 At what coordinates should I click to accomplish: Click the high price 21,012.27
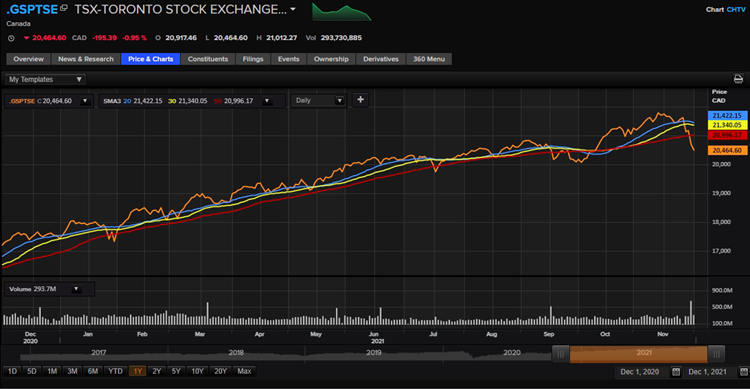pos(281,38)
